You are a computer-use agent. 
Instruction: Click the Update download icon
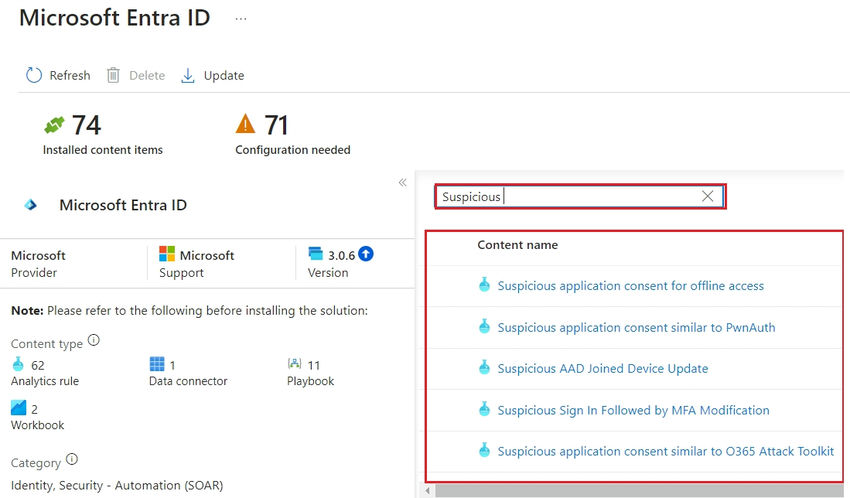pos(187,75)
